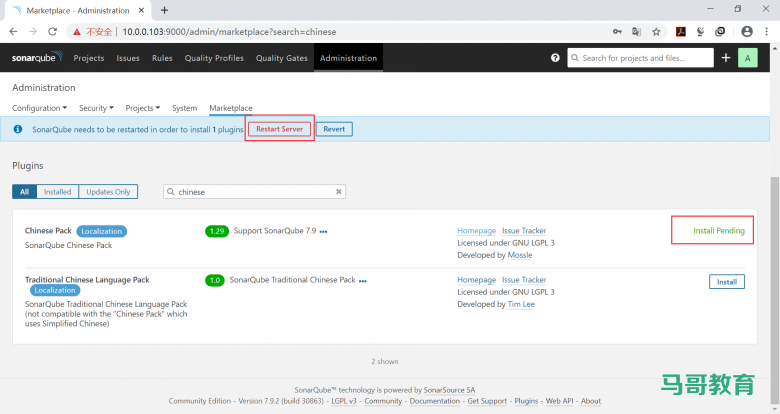Click the browser address bar URL

tap(229, 32)
